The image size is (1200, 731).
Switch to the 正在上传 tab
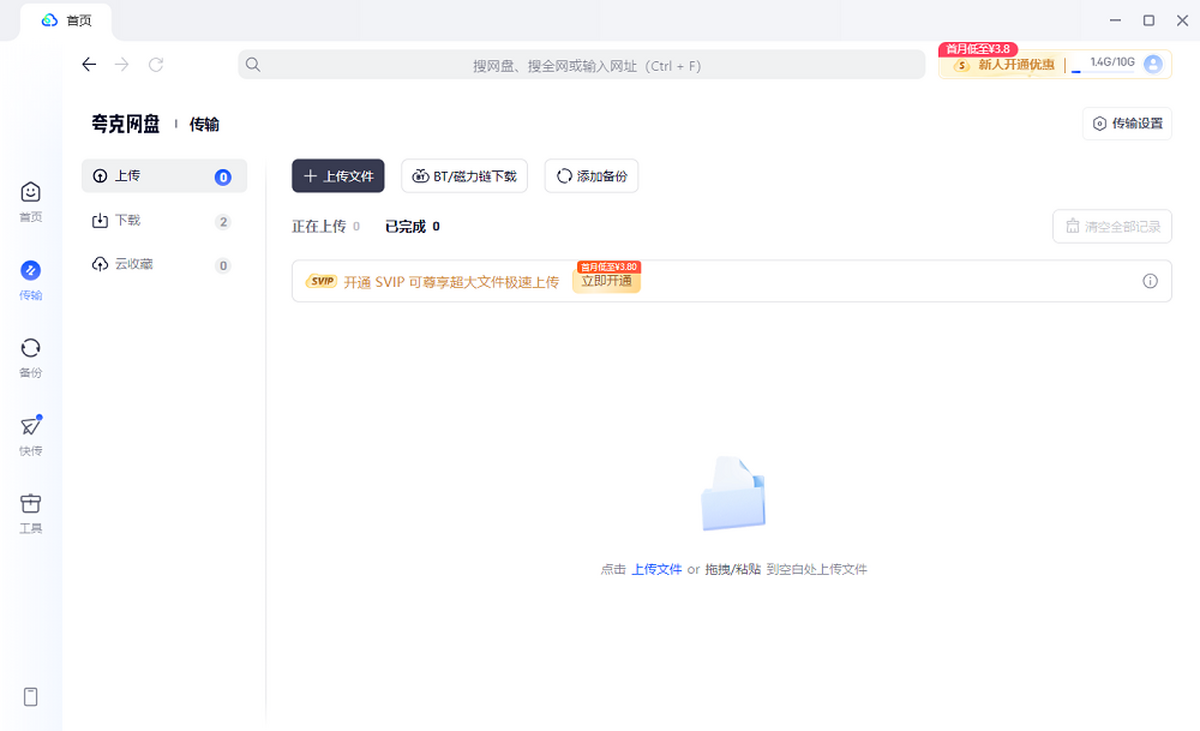[326, 227]
